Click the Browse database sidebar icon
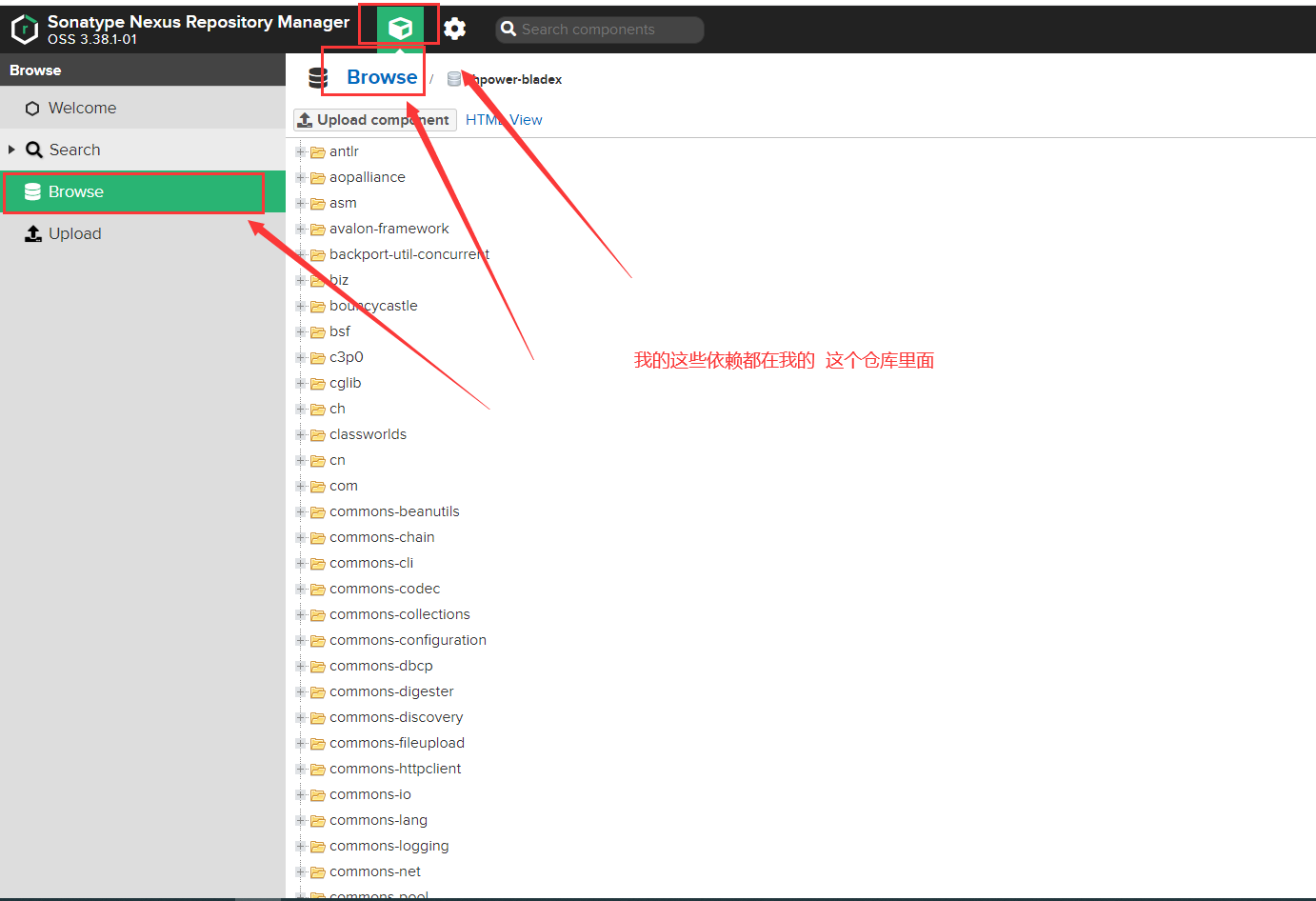Image resolution: width=1316 pixels, height=901 pixels. click(x=32, y=191)
